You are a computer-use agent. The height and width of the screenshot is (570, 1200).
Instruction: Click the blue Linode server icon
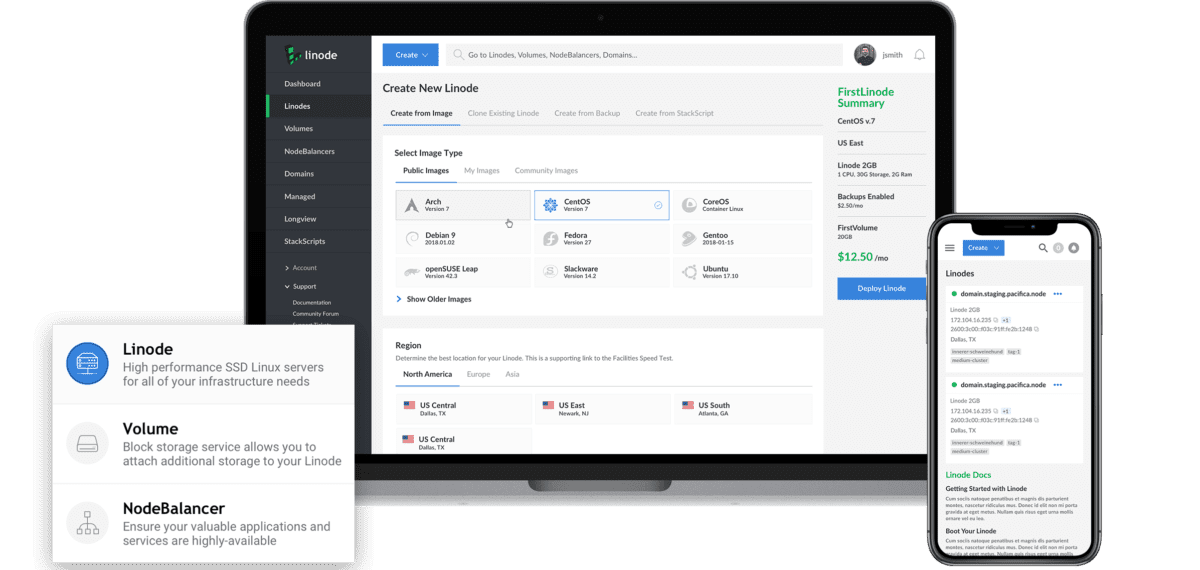pos(87,363)
